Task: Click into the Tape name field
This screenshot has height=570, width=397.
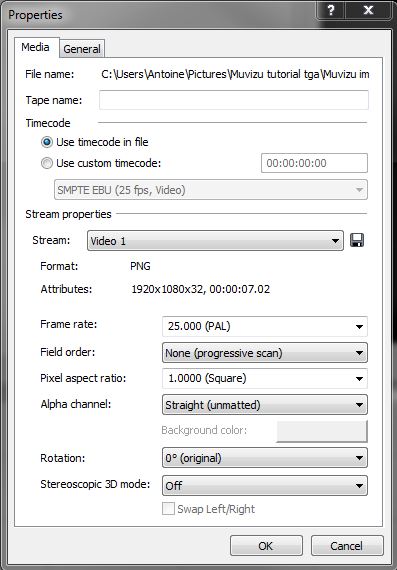Action: (x=234, y=100)
